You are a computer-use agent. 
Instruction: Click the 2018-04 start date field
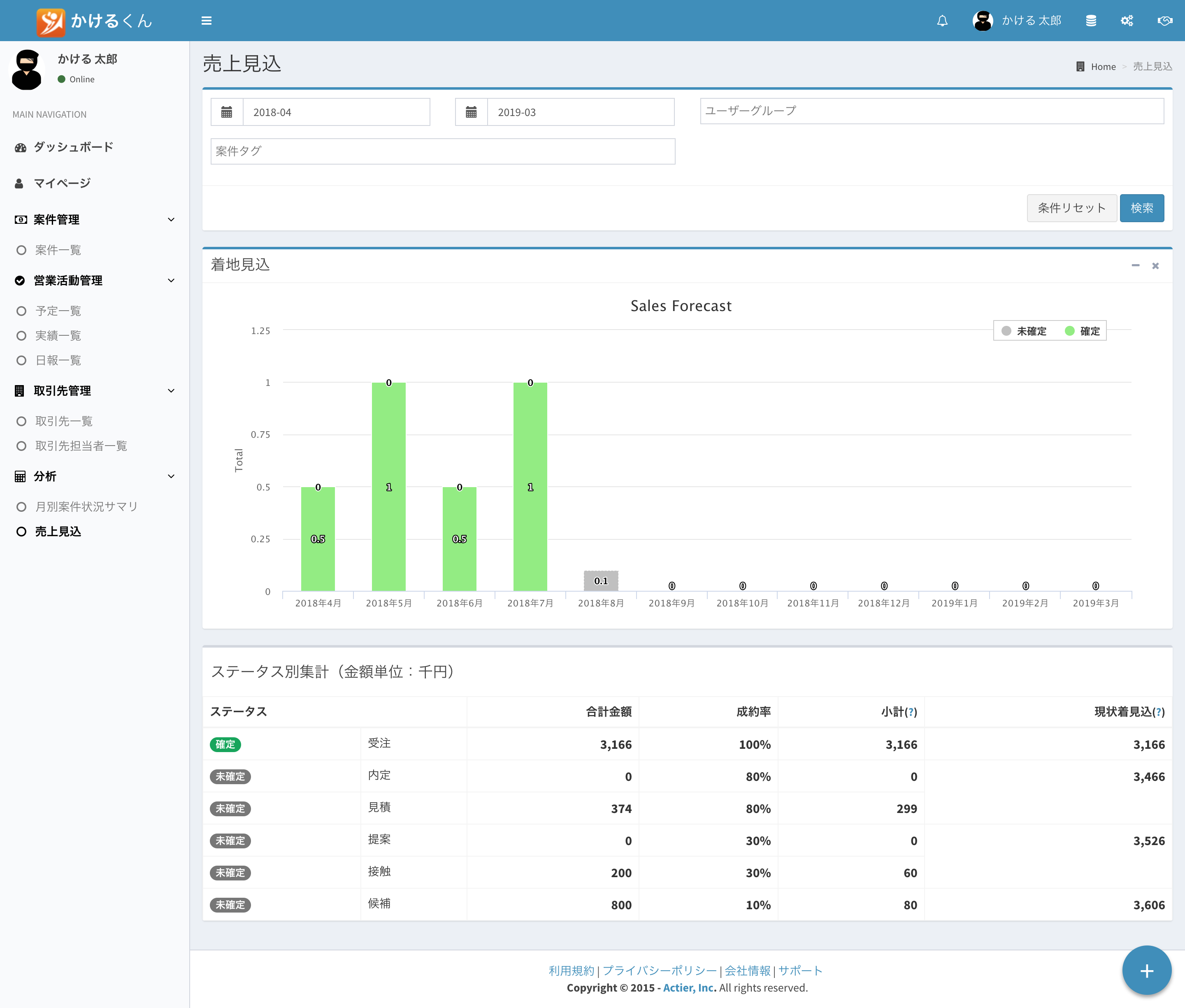tap(337, 112)
